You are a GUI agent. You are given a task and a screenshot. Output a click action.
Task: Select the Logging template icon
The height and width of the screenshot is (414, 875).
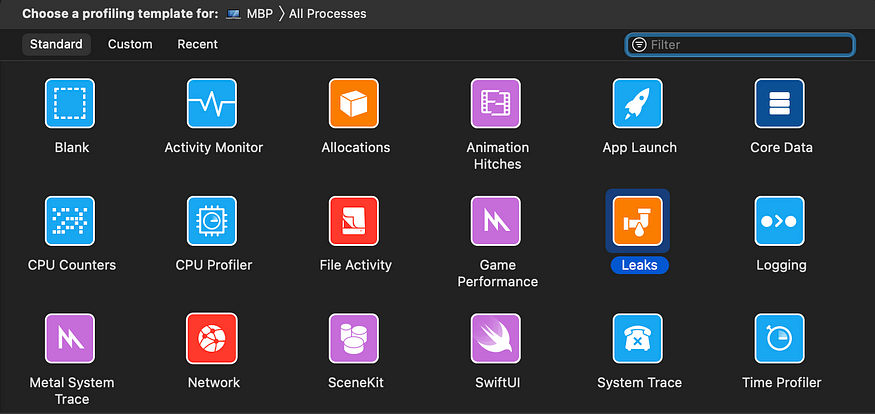pyautogui.click(x=780, y=221)
